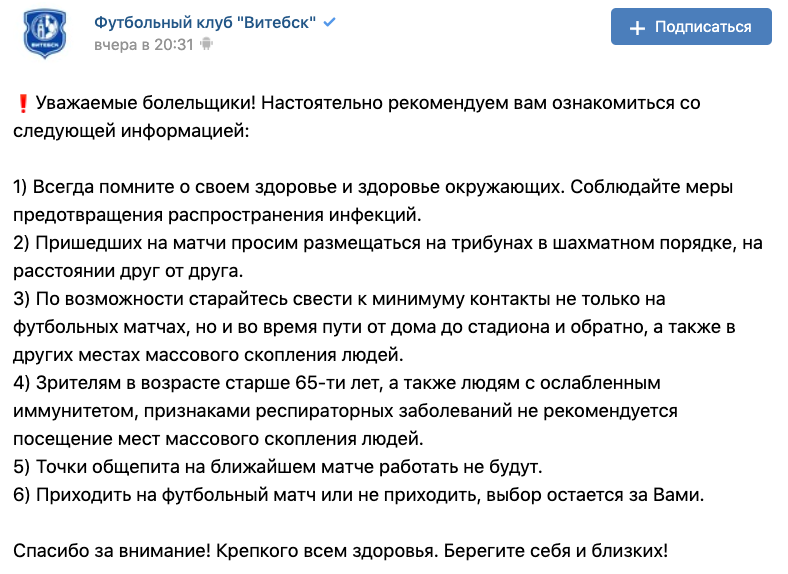This screenshot has height=574, width=788.
Task: Click the plus icon inside Подписаться
Action: [637, 28]
